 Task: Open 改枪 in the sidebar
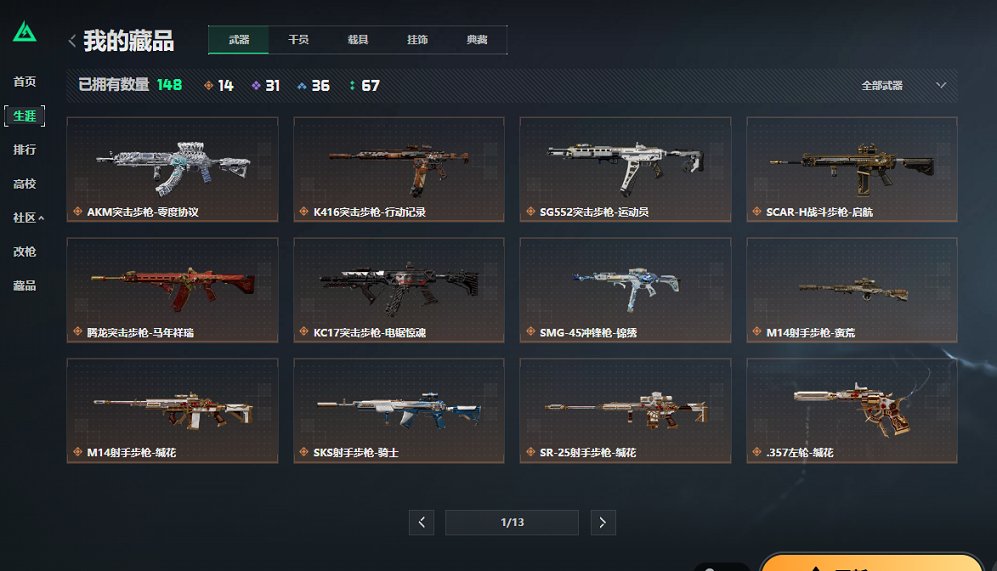[x=25, y=252]
